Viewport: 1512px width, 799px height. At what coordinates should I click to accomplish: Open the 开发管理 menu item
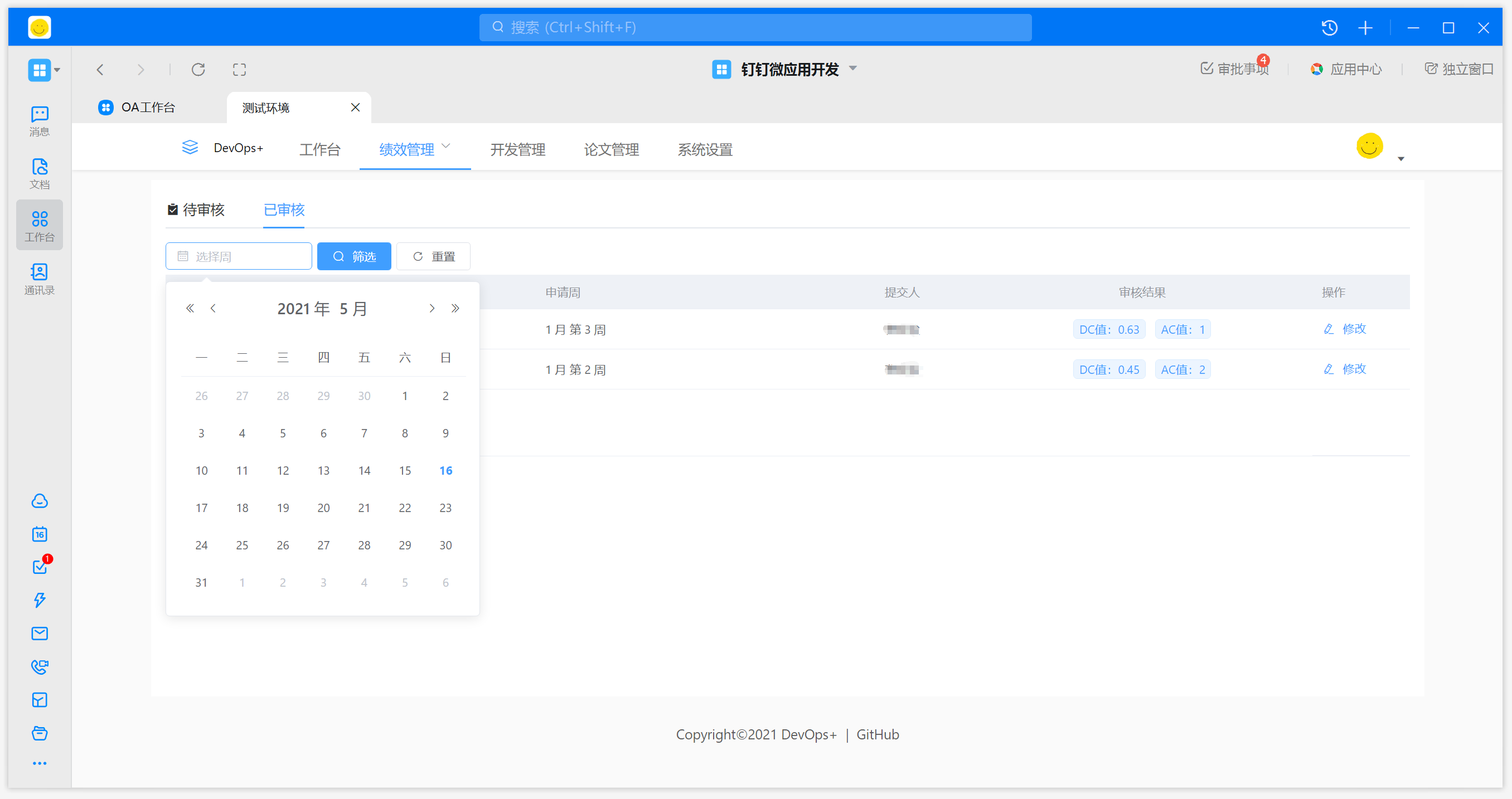[517, 149]
